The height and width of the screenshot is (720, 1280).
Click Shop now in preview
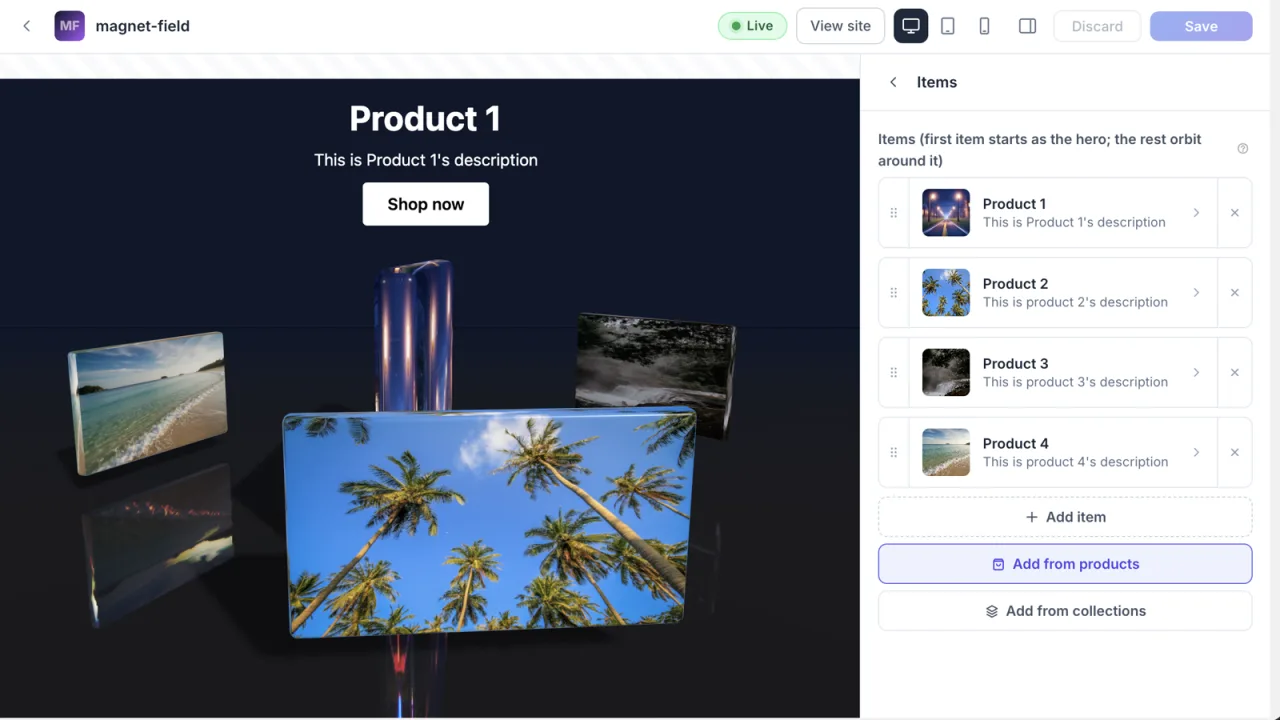click(426, 204)
